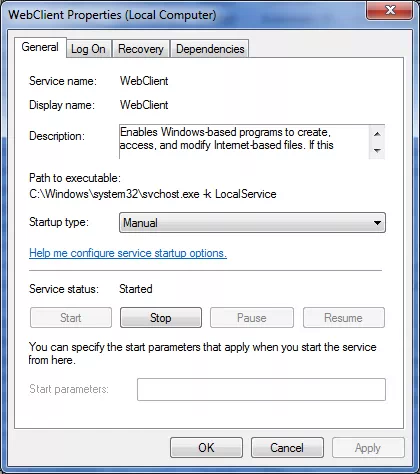
Task: Expand the Startup type dropdown
Action: (252, 222)
